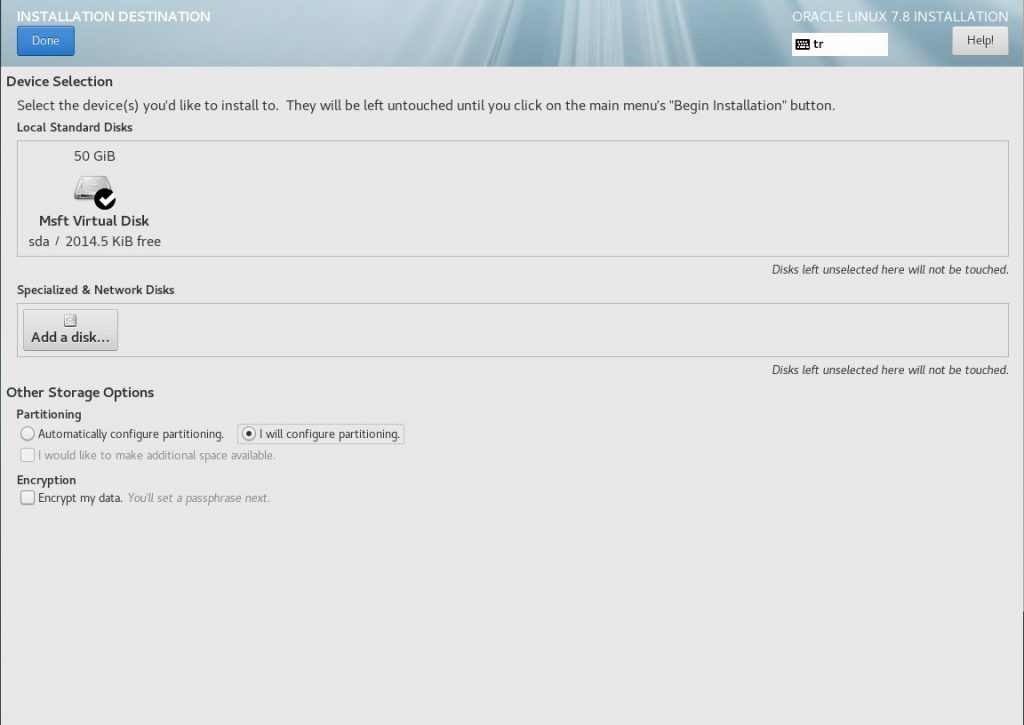Click the keyboard layout icon

[x=803, y=44]
